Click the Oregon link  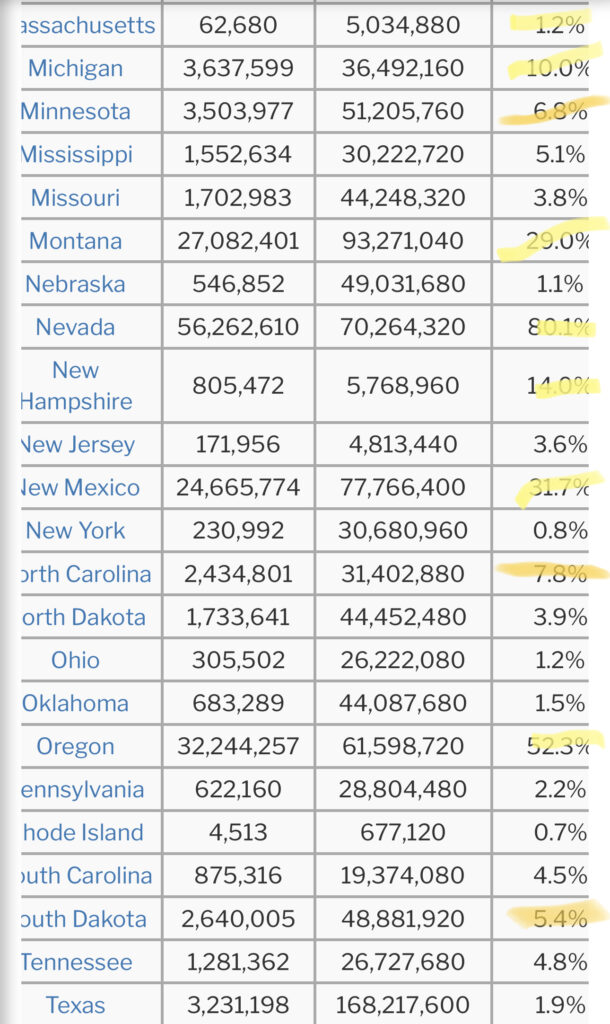pos(76,745)
